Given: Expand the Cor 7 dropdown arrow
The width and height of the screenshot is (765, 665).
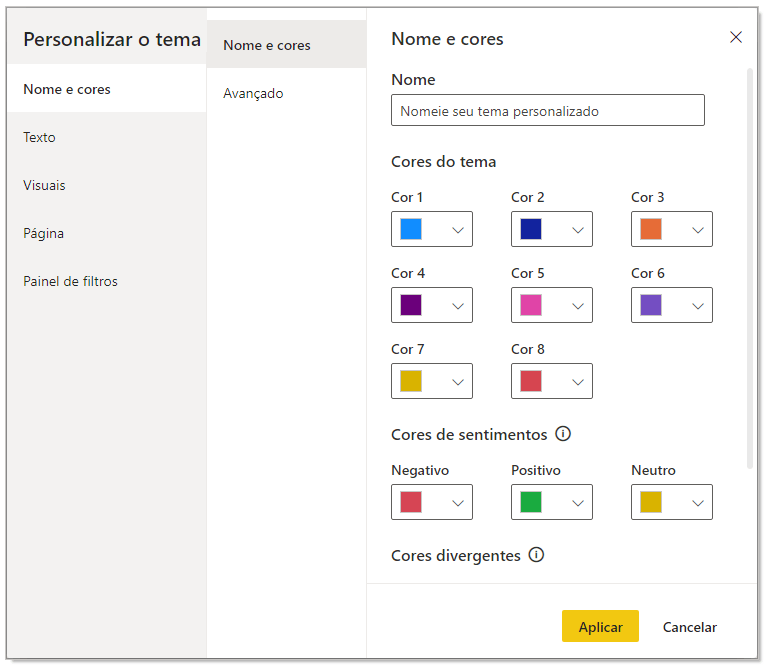Looking at the screenshot, I should (x=458, y=382).
